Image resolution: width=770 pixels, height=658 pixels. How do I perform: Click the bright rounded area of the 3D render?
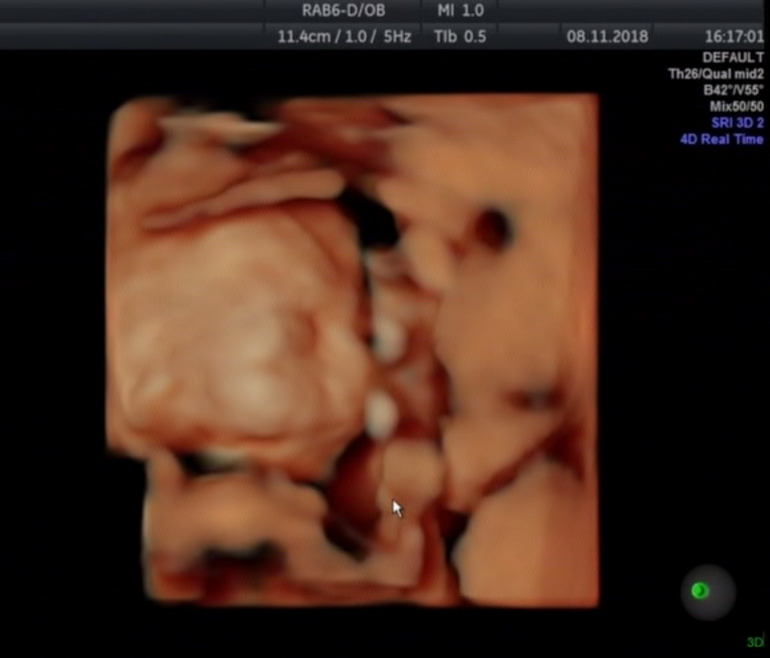pyautogui.click(x=235, y=320)
